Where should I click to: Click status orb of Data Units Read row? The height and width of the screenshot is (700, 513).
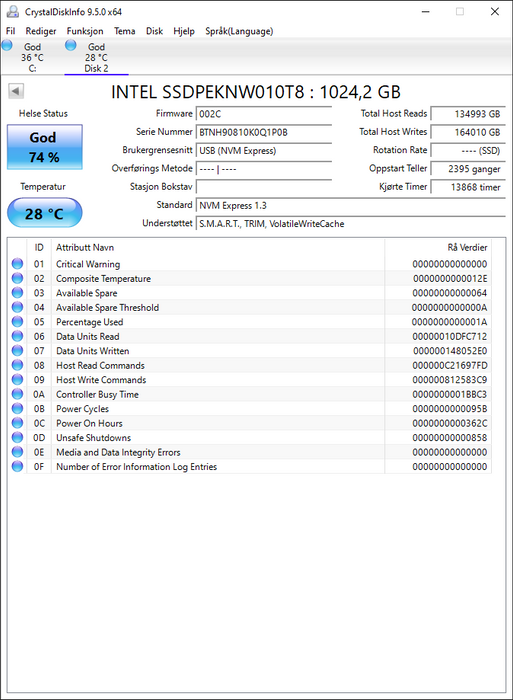(x=17, y=336)
